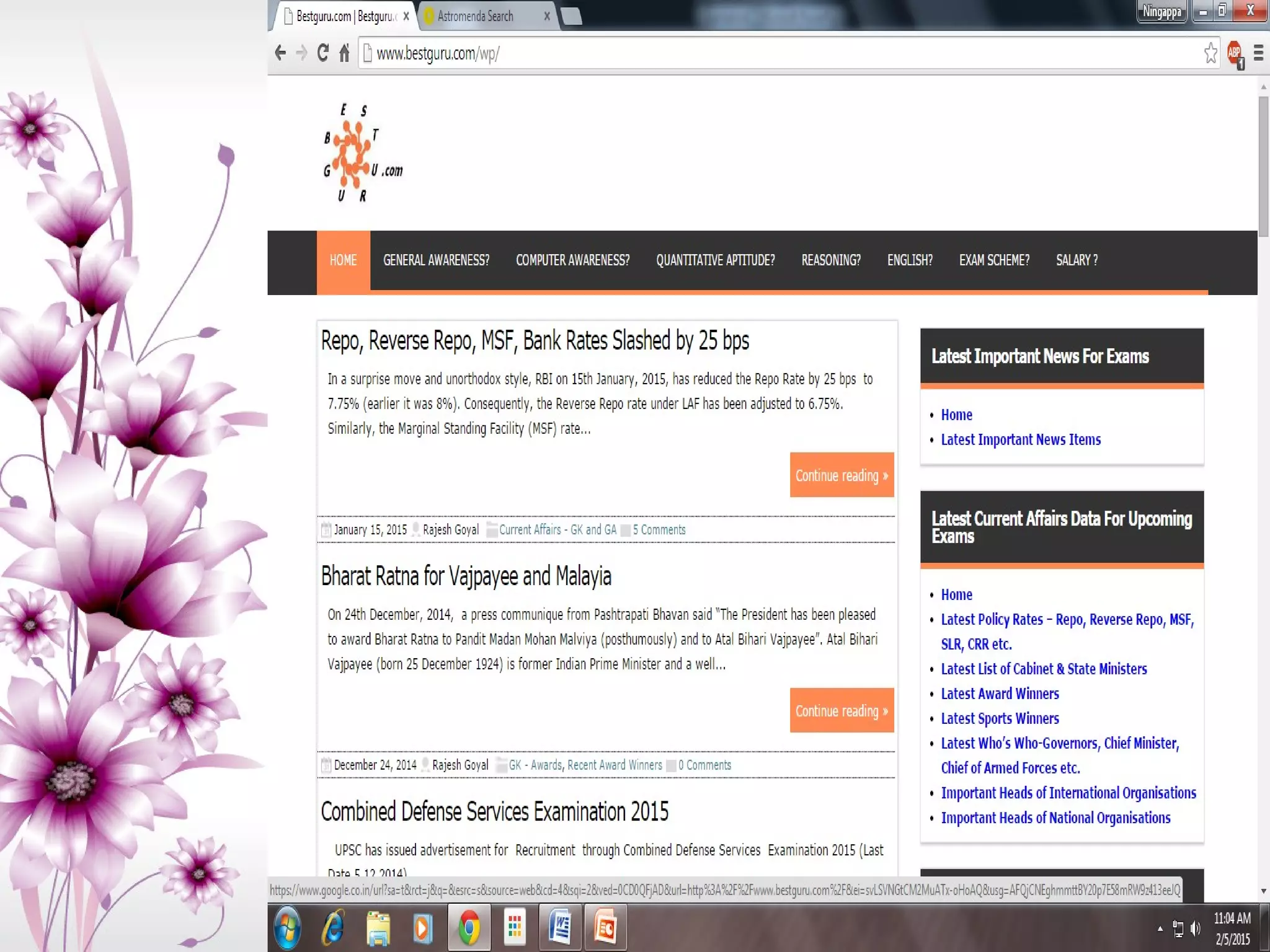Click the scrollbar up arrow
This screenshot has height=952, width=1270.
click(x=1263, y=87)
